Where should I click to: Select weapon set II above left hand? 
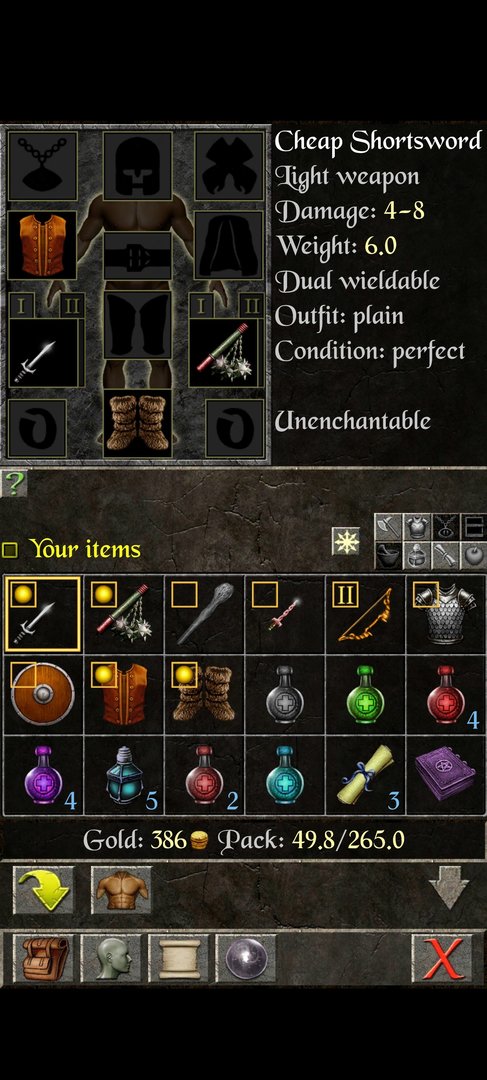coord(71,305)
